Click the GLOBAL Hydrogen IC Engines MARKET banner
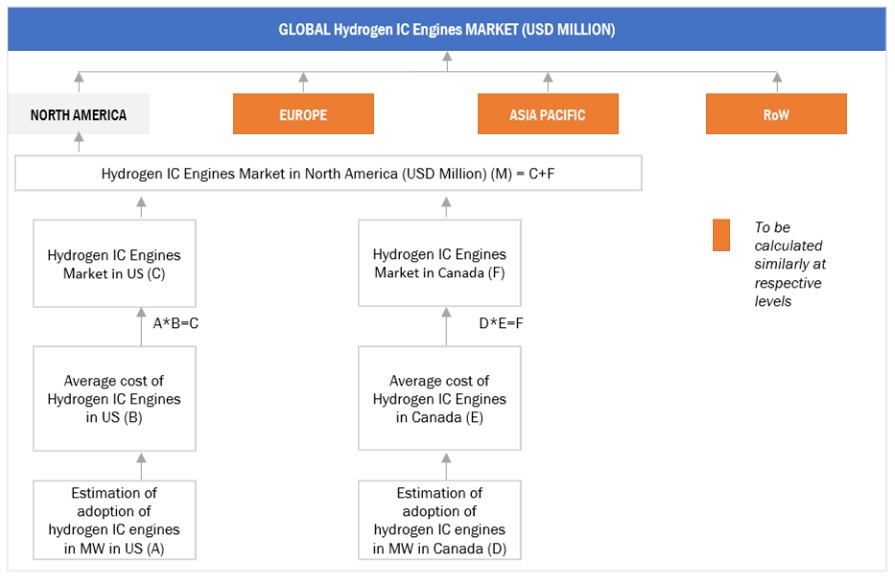 coord(446,29)
